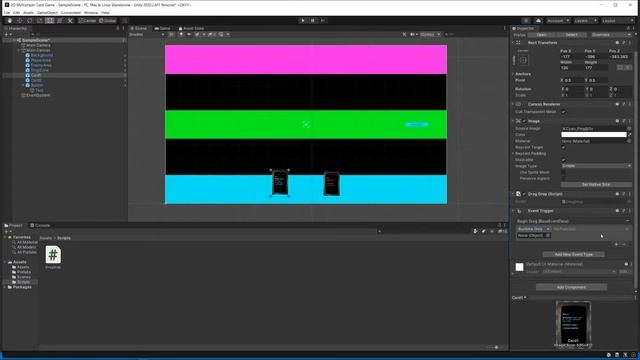Toggle Scene view 2D mode button
This screenshot has width=640, height=360.
[x=171, y=34]
